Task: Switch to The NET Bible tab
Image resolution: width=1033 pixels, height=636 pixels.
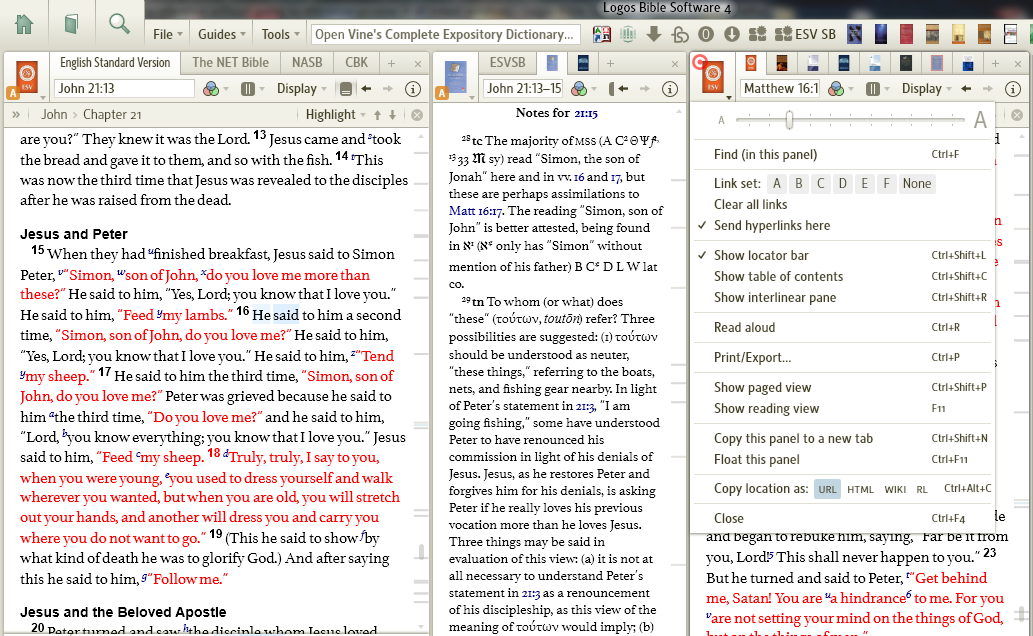Action: pyautogui.click(x=231, y=63)
